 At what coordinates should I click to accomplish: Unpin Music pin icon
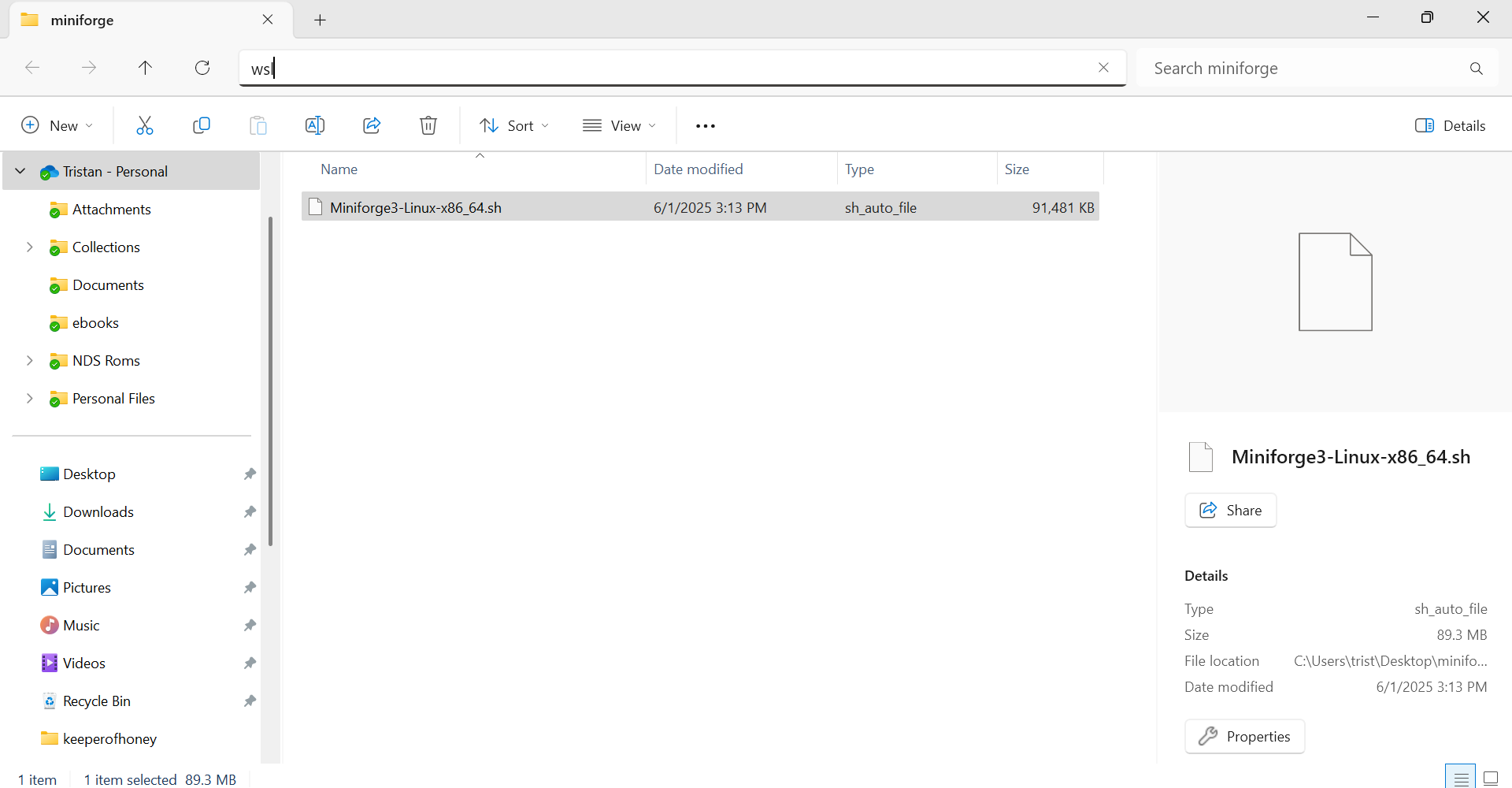tap(250, 626)
